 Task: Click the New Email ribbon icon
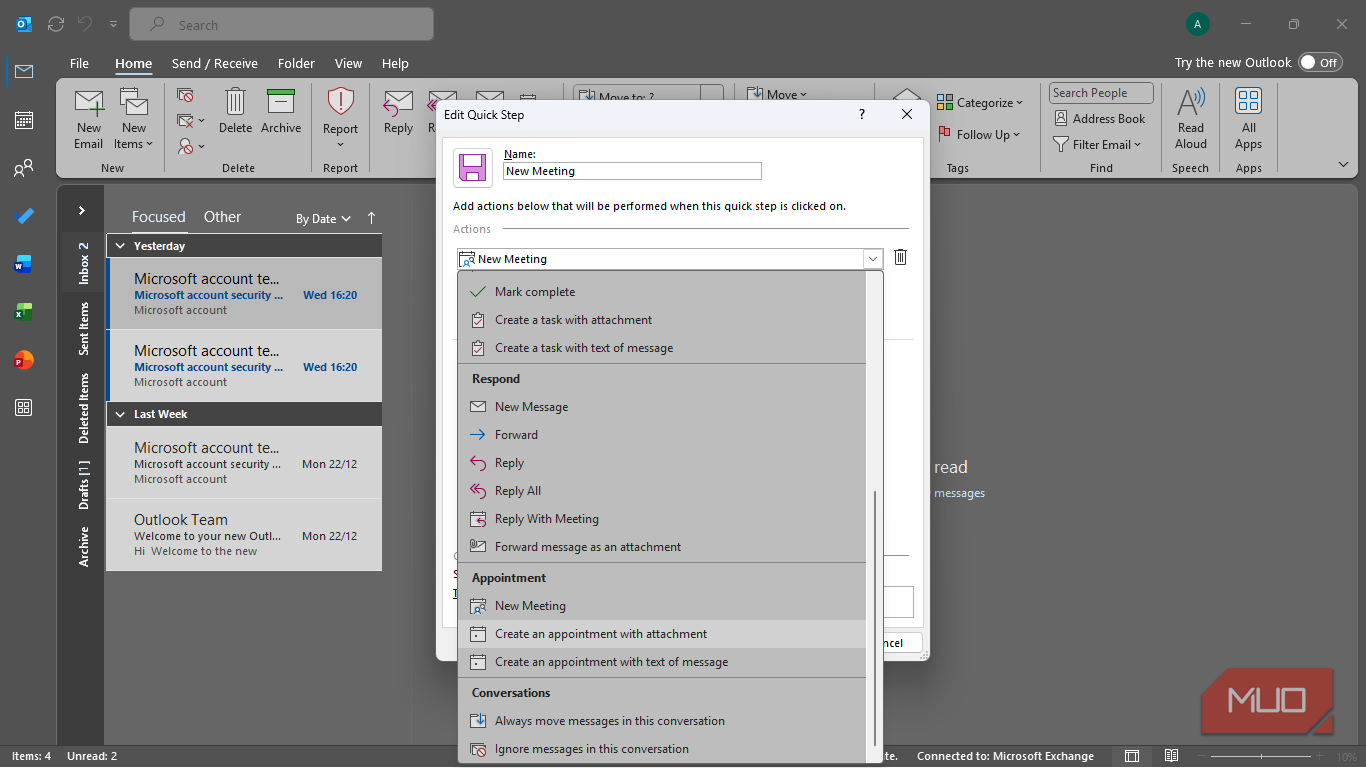[x=89, y=119]
